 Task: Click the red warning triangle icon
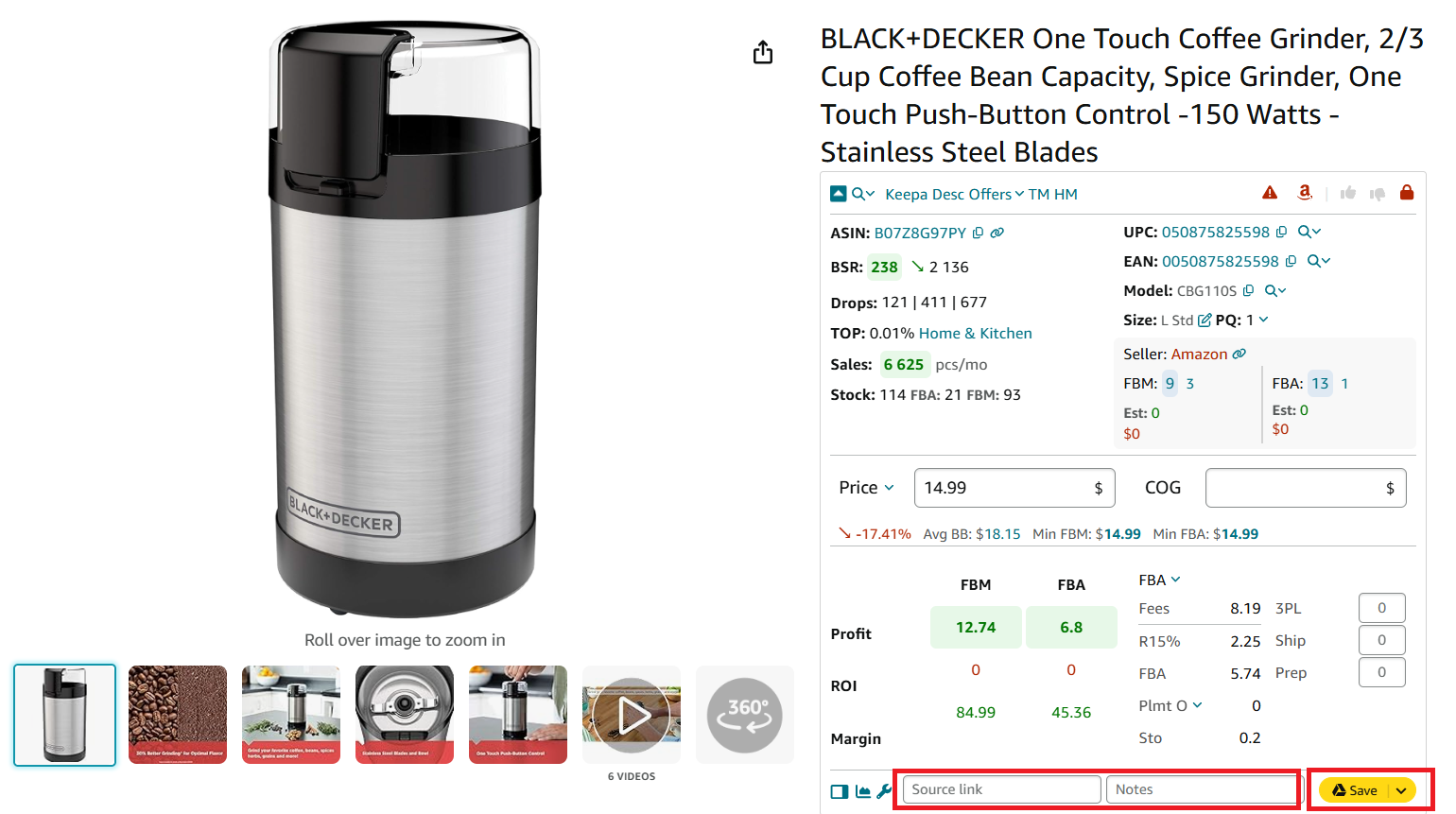[x=1269, y=192]
